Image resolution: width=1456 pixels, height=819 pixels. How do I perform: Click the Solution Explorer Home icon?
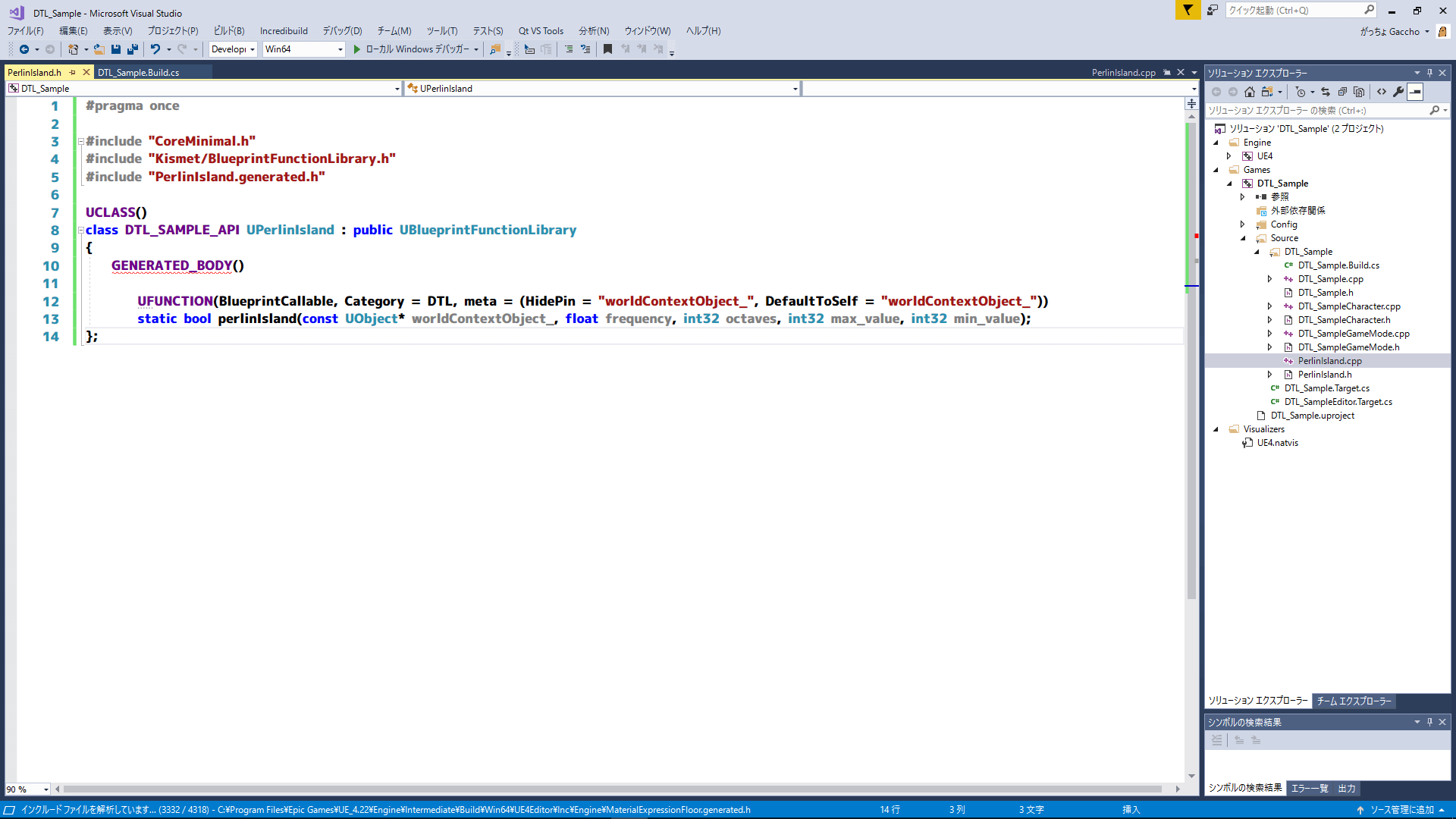pyautogui.click(x=1250, y=92)
